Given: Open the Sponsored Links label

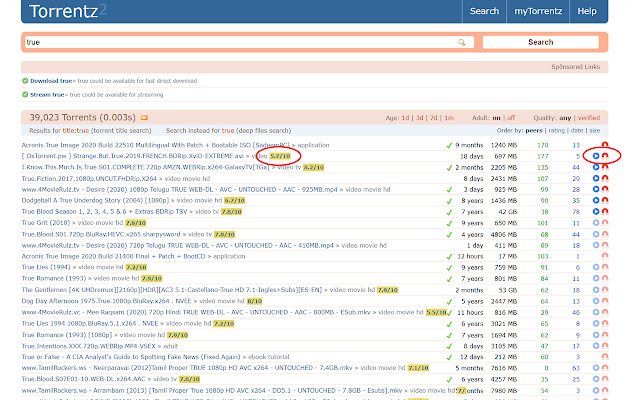Looking at the screenshot, I should point(576,67).
